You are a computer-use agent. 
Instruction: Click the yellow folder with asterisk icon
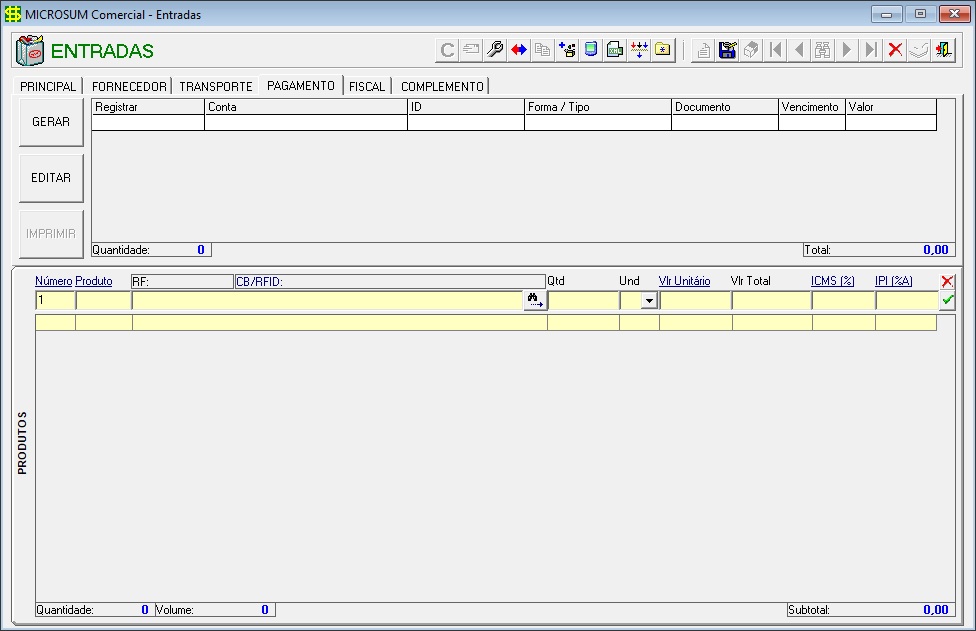pos(663,50)
